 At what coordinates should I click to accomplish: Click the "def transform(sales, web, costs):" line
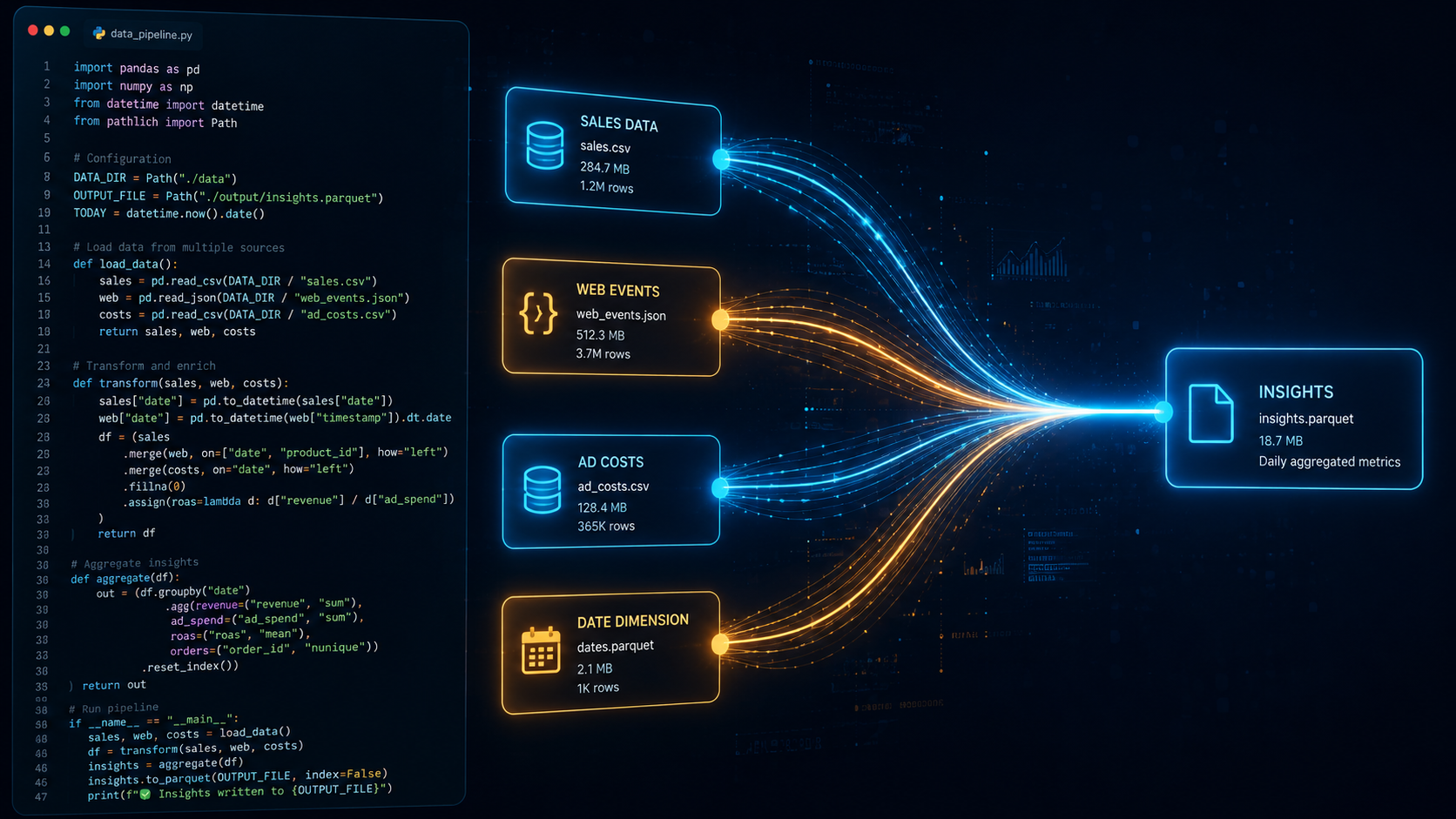180,383
